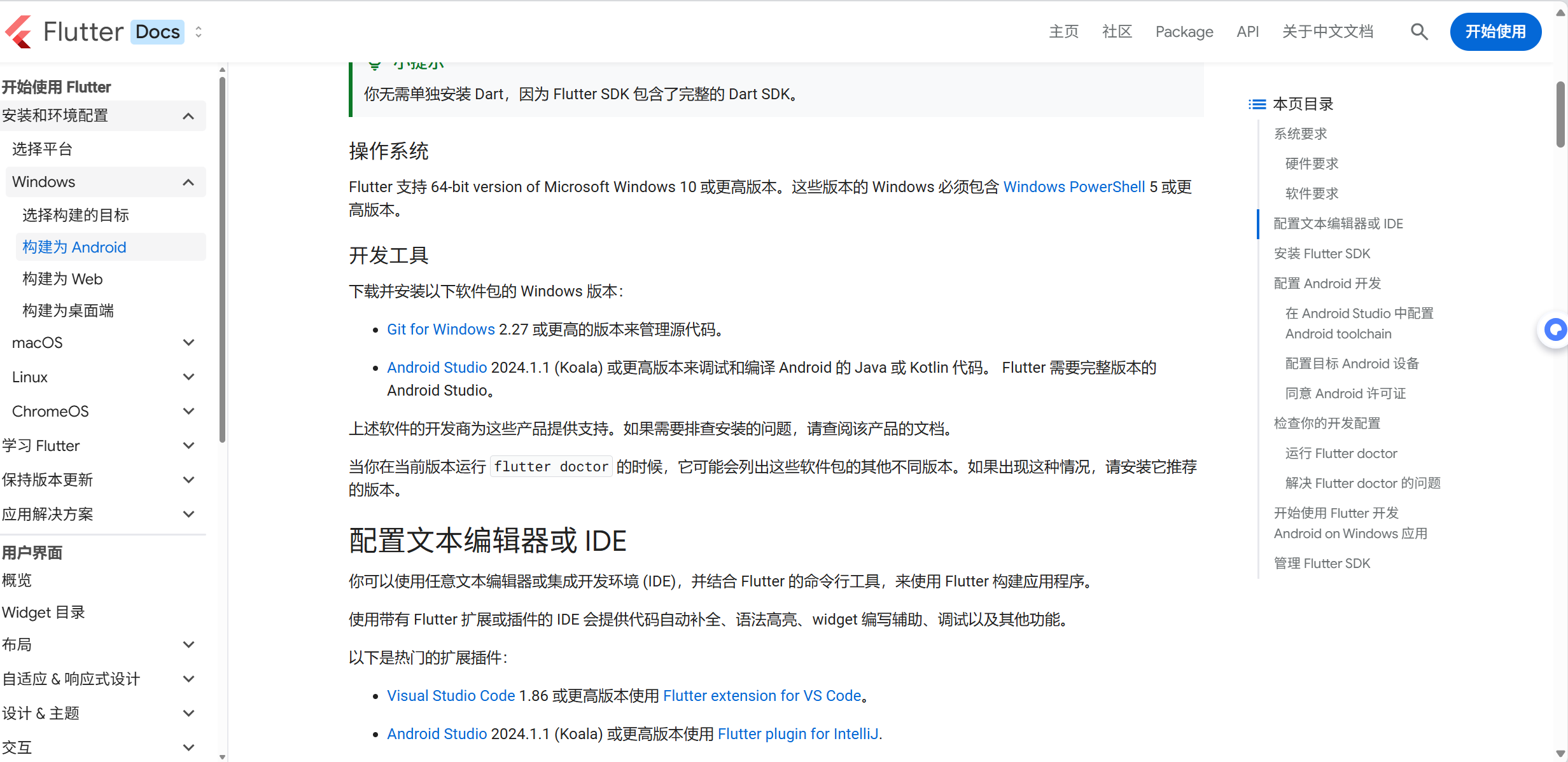Select 构建为 Android in the sidebar
Viewport: 1568px width, 762px height.
coord(74,247)
